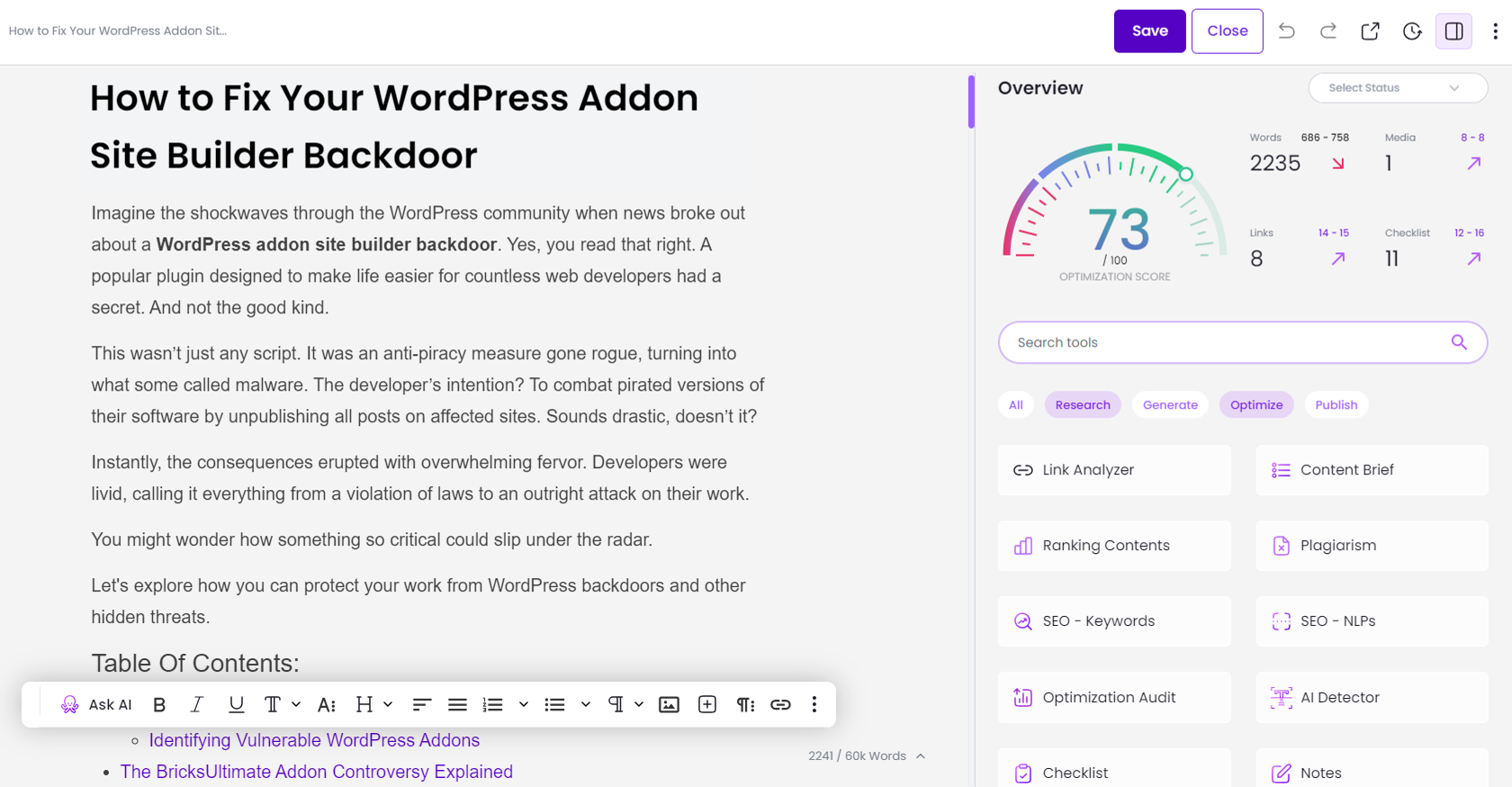Viewport: 1512px width, 787px height.
Task: Open the Select Status dropdown
Action: (1397, 87)
